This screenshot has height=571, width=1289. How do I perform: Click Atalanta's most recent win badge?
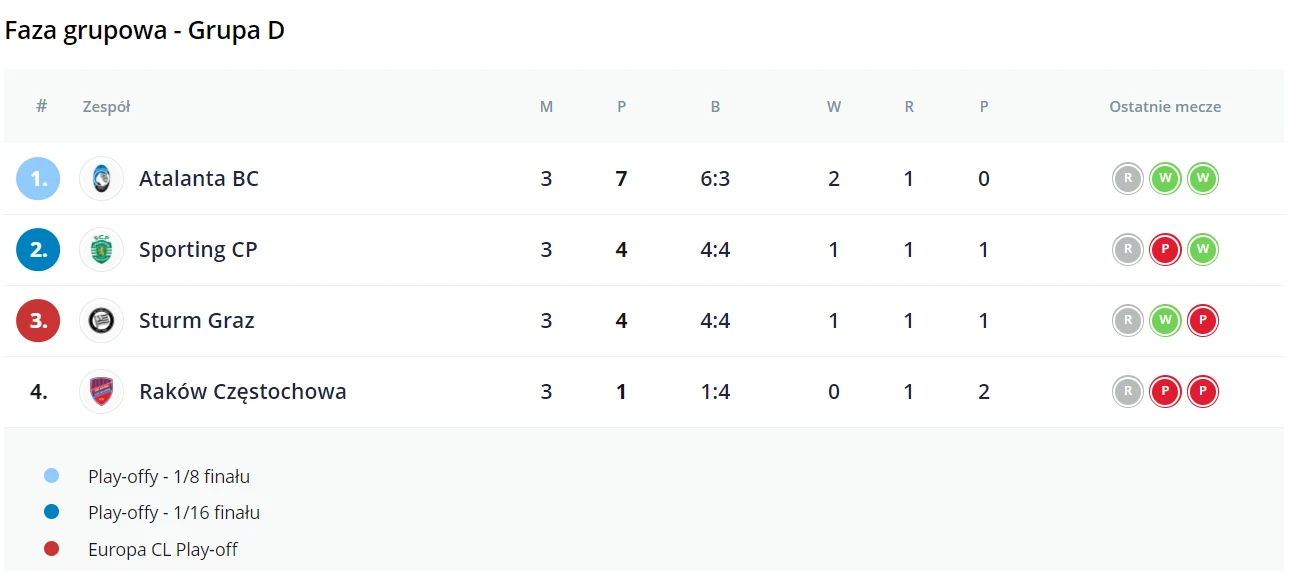coord(1202,179)
